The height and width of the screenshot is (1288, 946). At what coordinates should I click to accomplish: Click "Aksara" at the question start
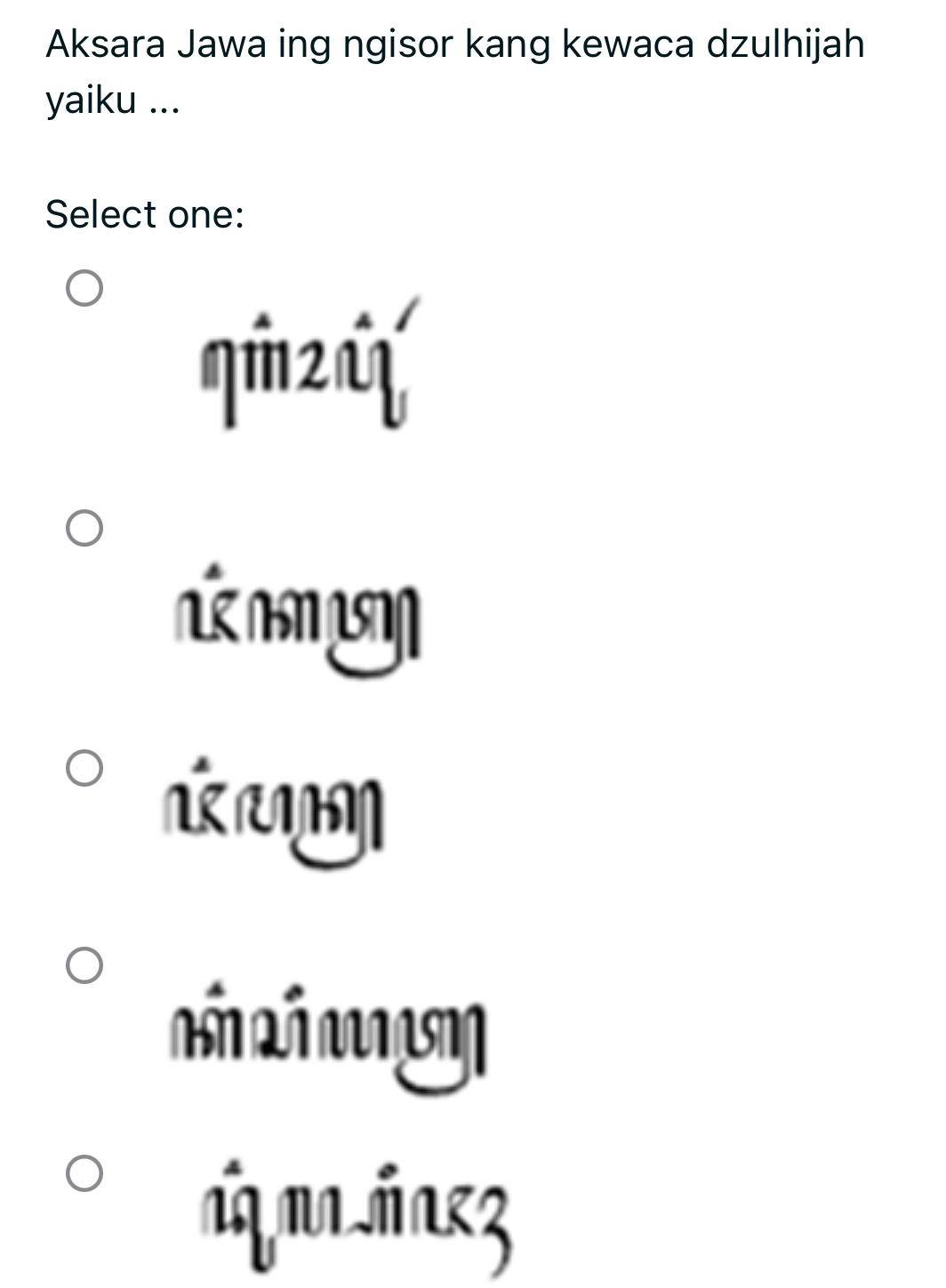coord(105,44)
